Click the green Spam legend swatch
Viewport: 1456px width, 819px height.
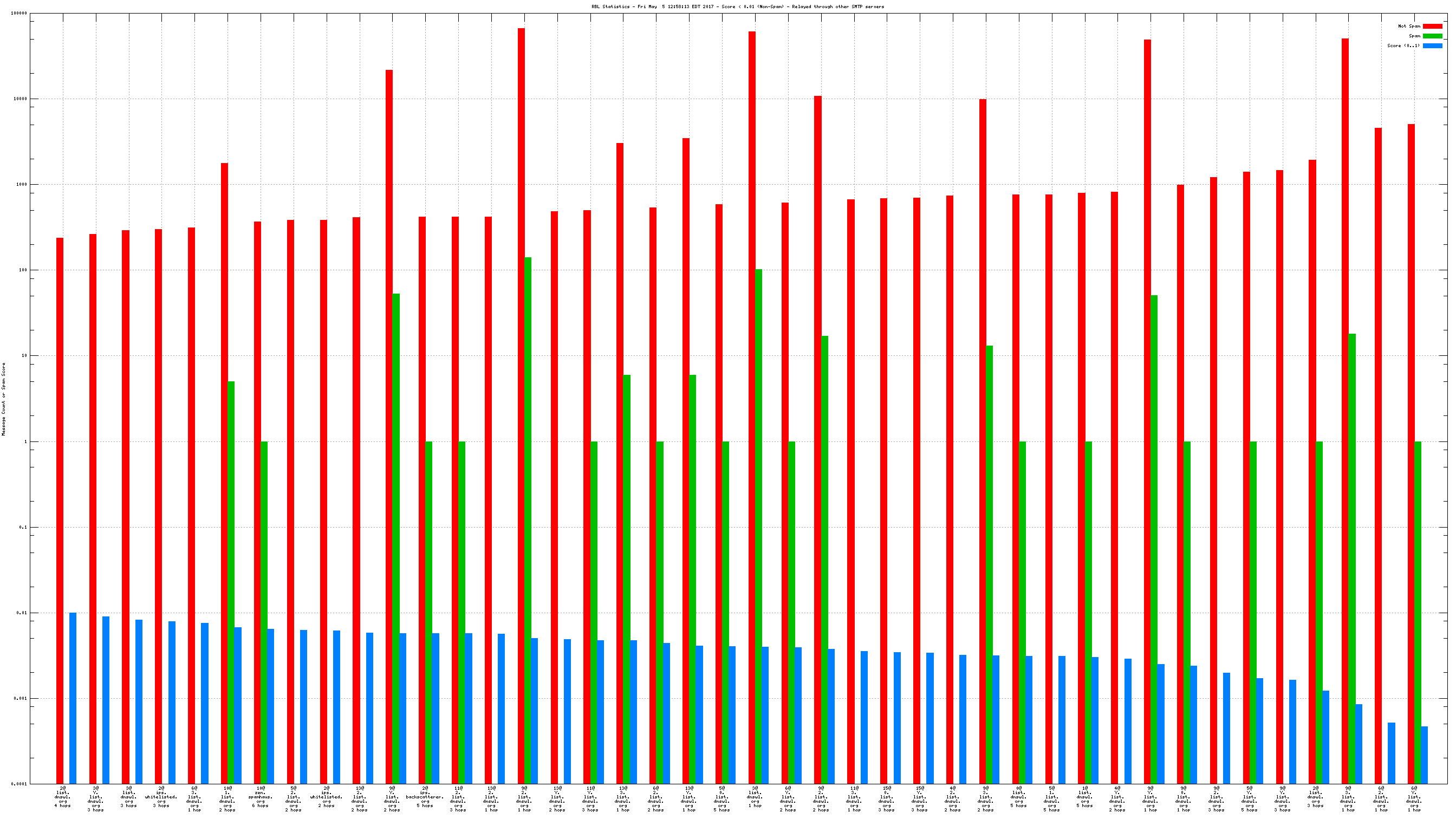pyautogui.click(x=1432, y=36)
